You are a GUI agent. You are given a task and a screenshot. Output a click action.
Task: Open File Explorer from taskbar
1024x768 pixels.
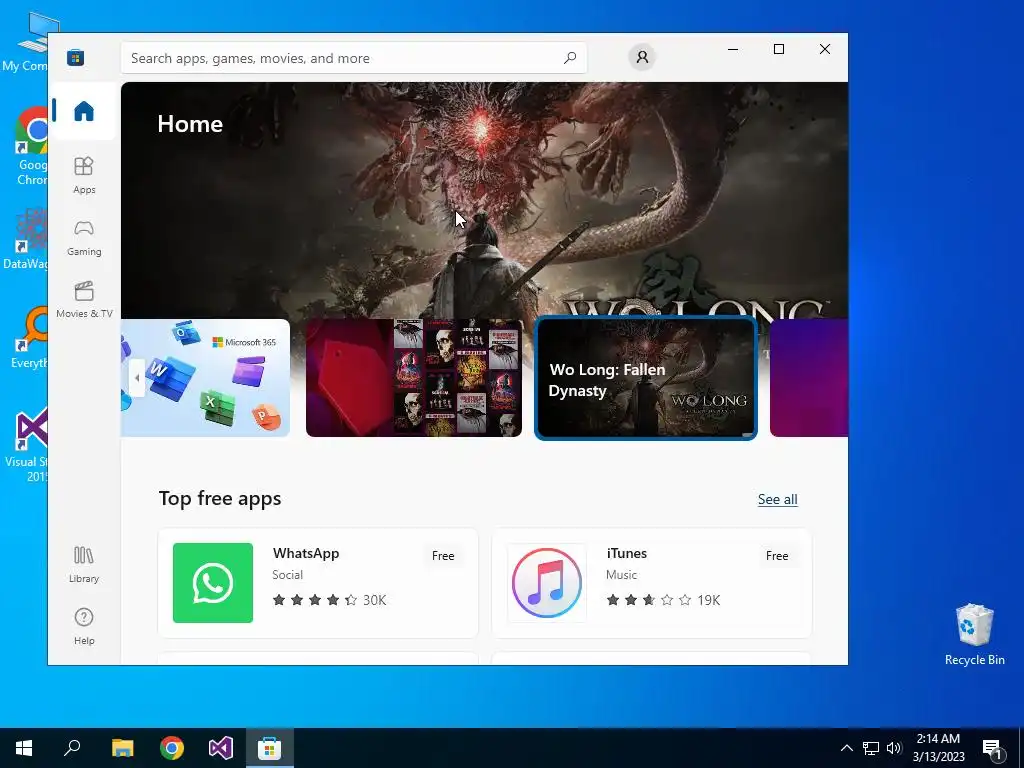pyautogui.click(x=123, y=748)
